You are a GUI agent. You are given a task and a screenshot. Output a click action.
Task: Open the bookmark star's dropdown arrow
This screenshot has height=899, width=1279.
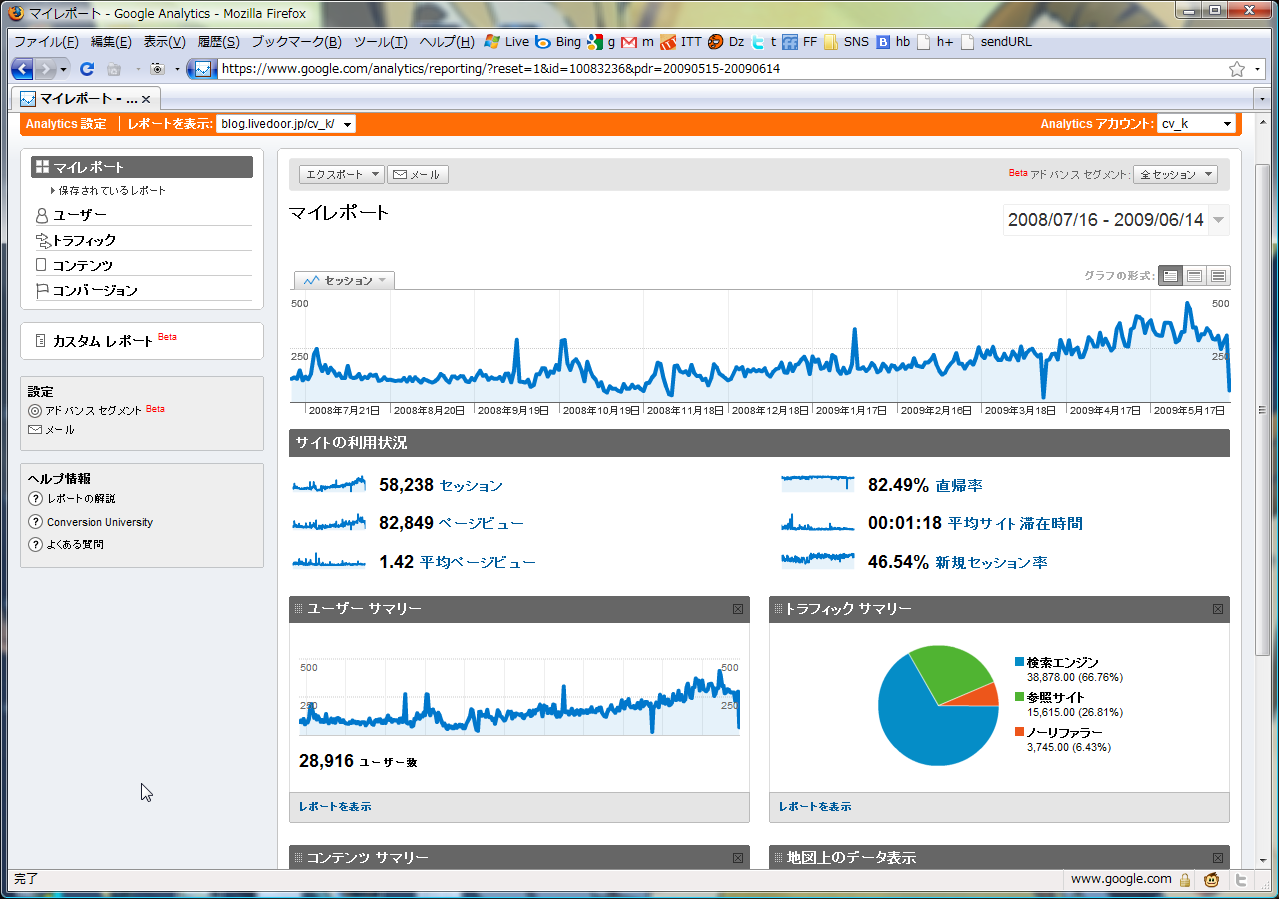pyautogui.click(x=1257, y=69)
